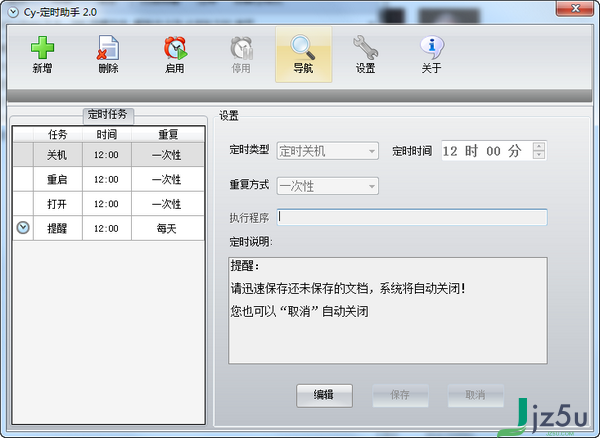600x438 pixels.
Task: Select the 重启 task row
Action: click(109, 179)
